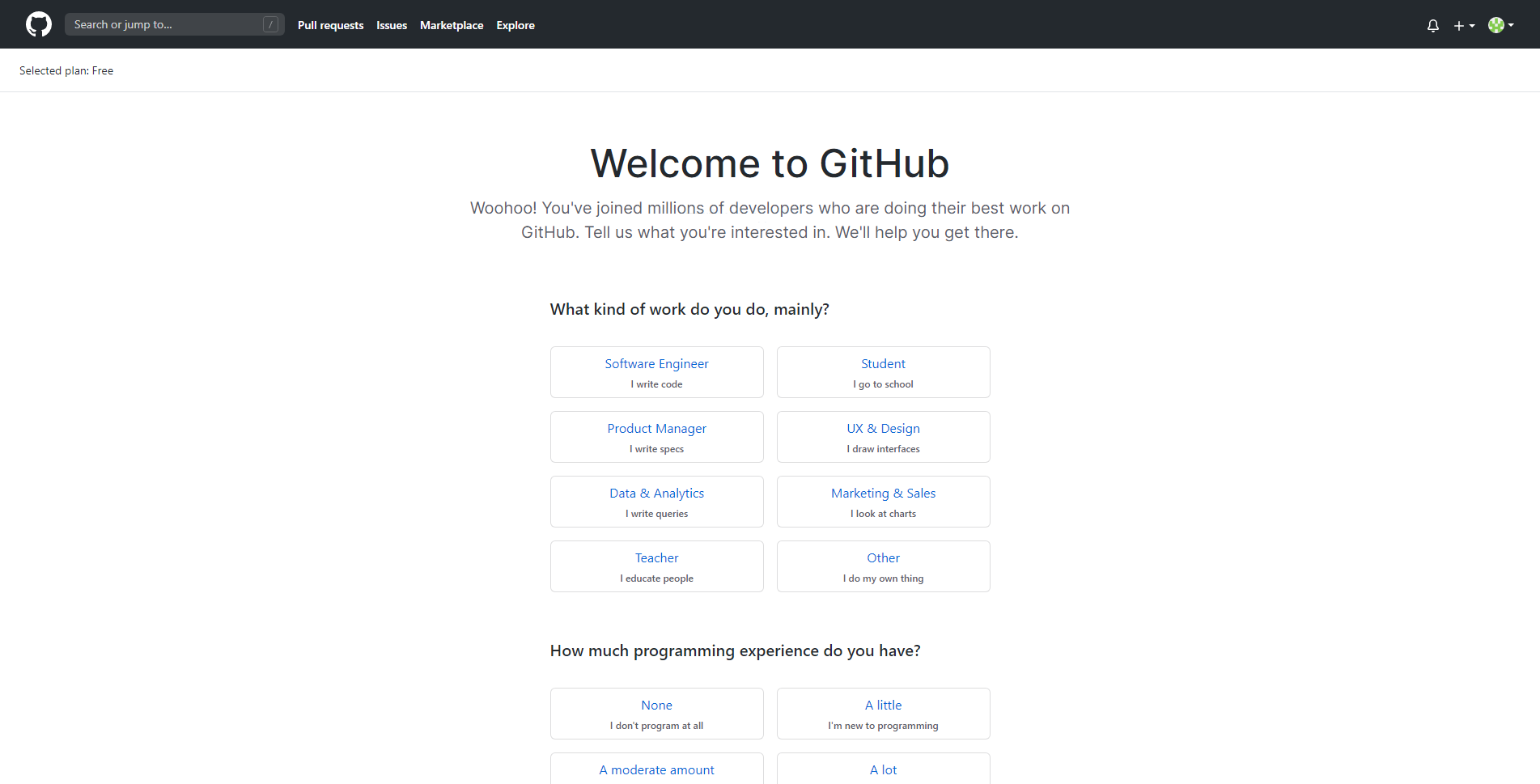
Task: Pick the Product Manager card
Action: 657,437
